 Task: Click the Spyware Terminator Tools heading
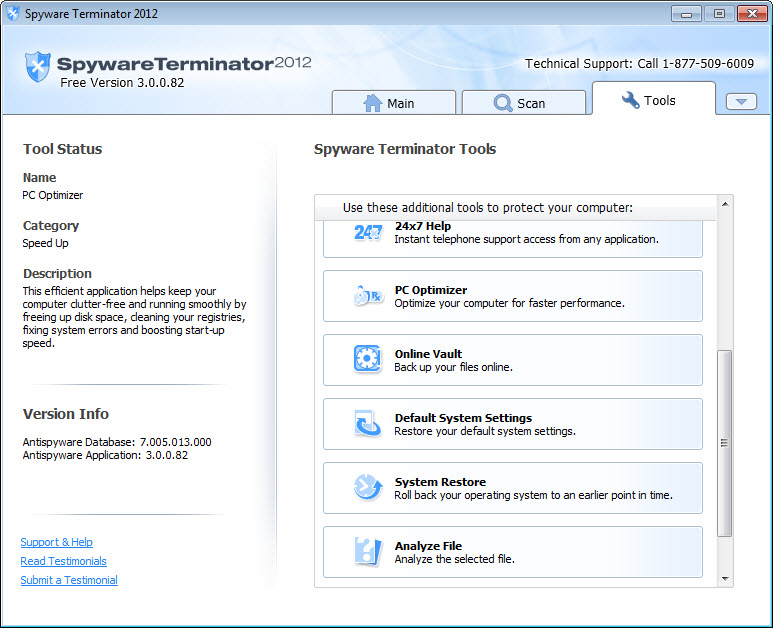[405, 149]
